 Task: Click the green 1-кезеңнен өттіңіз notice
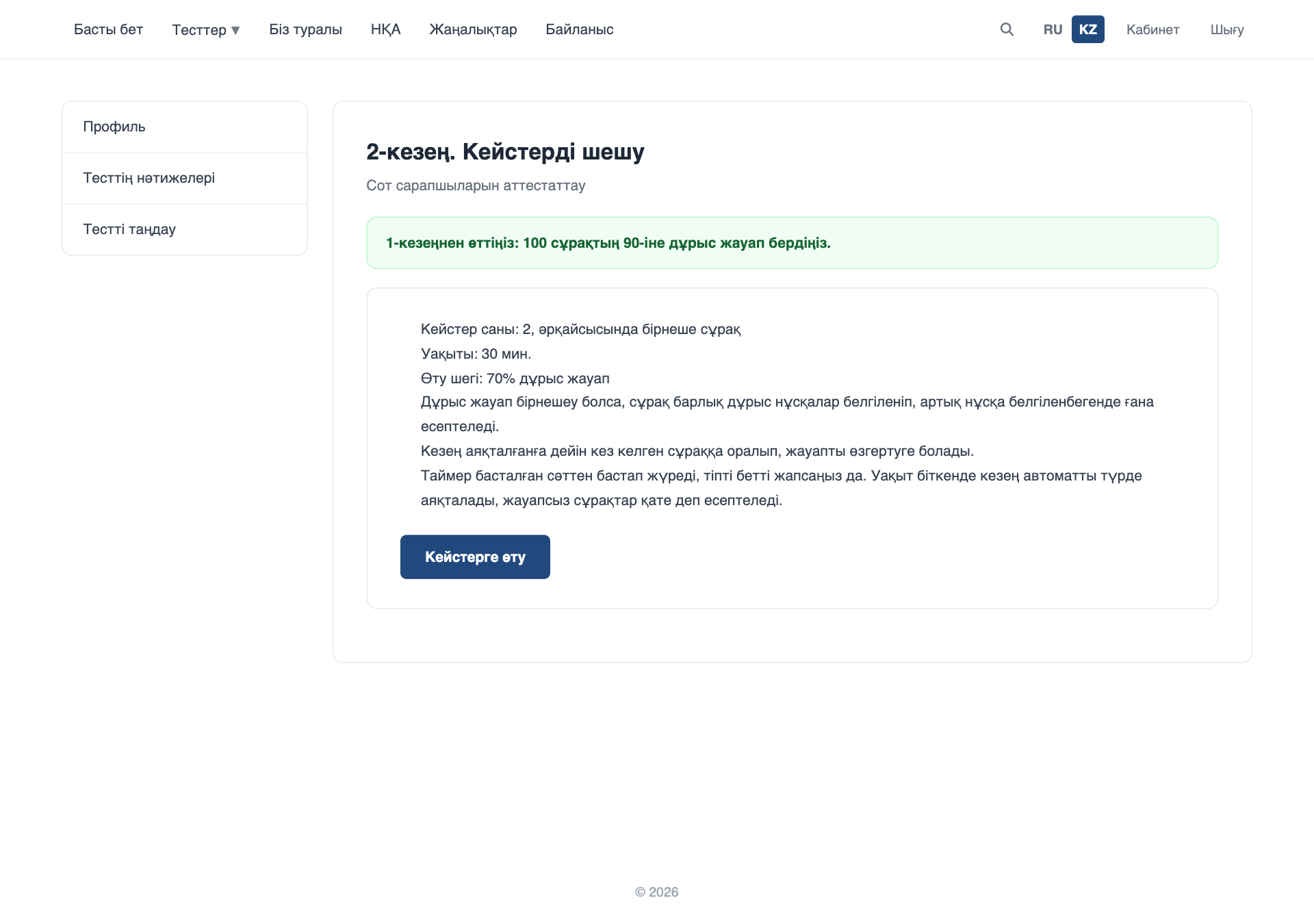tap(793, 243)
